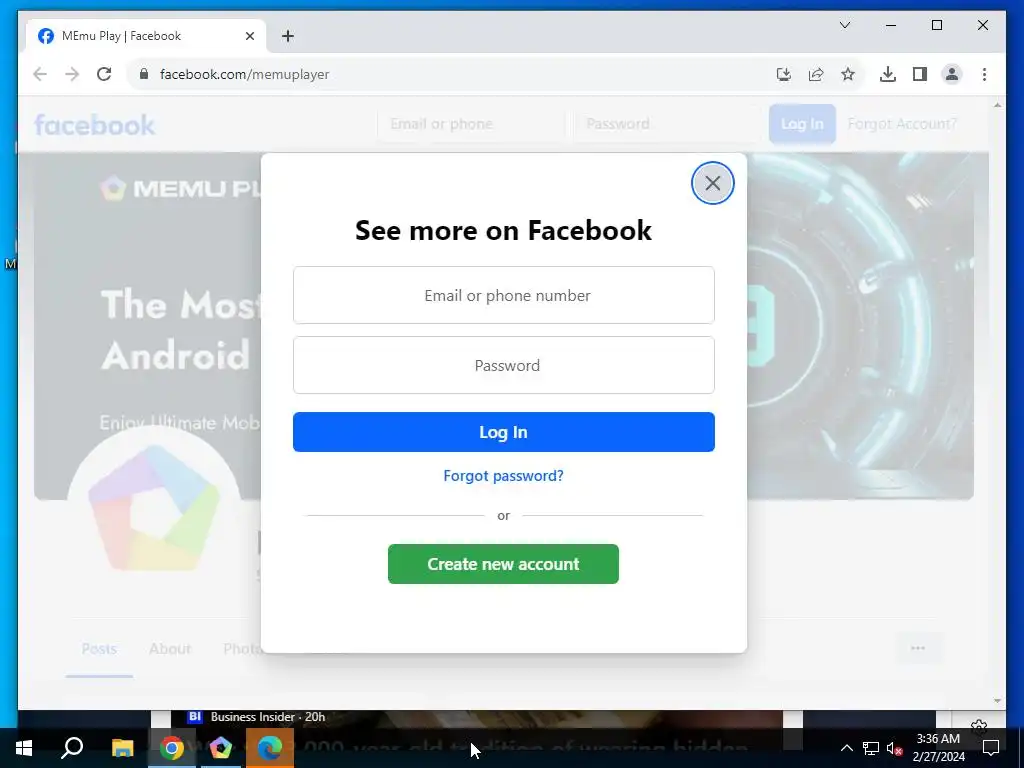
Task: Open the Forgot password? link
Action: [x=504, y=475]
